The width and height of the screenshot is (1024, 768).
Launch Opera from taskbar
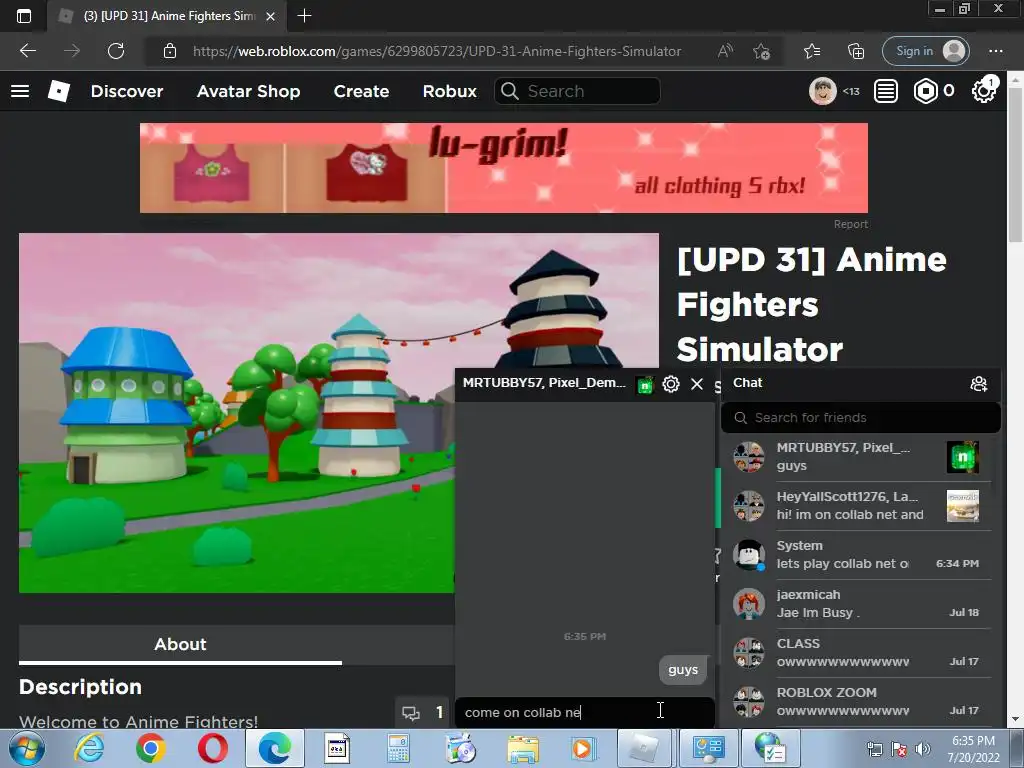(212, 748)
